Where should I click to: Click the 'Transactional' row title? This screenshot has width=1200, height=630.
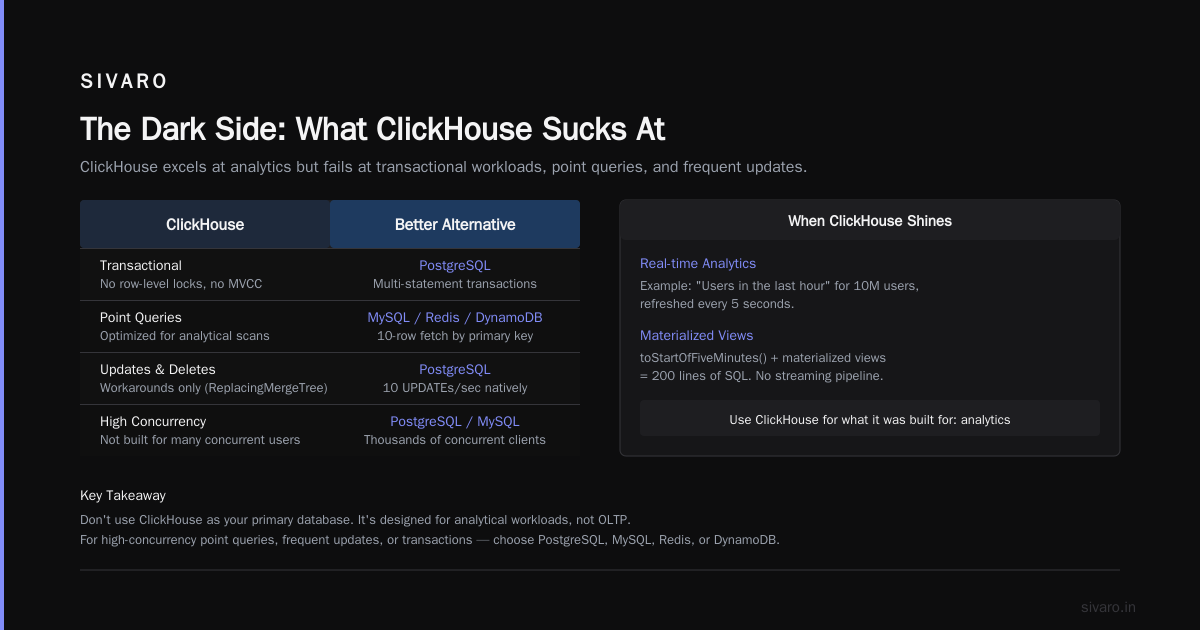click(141, 265)
